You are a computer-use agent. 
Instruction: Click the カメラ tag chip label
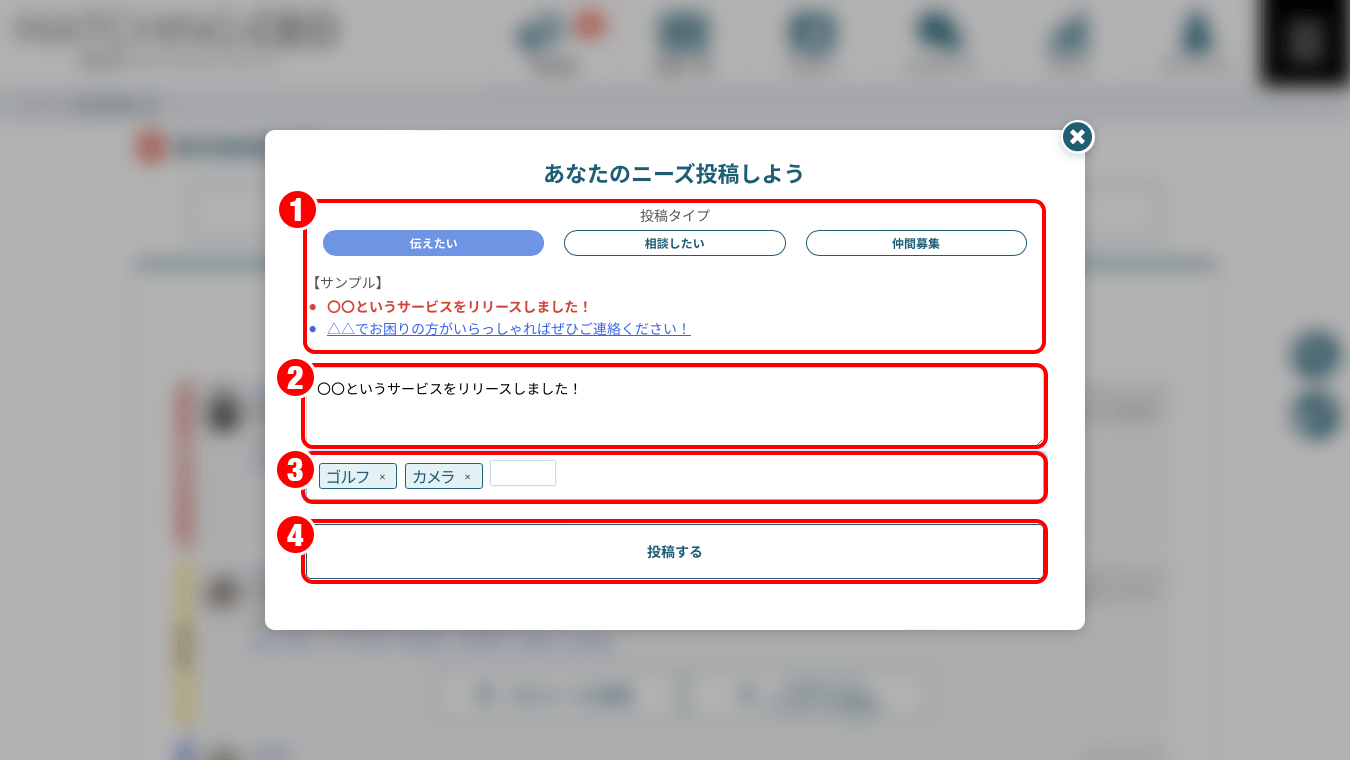tap(433, 477)
